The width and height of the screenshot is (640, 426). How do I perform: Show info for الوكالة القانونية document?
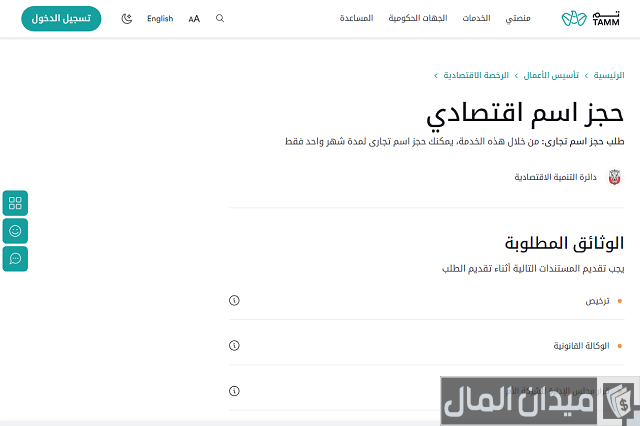coord(234,346)
